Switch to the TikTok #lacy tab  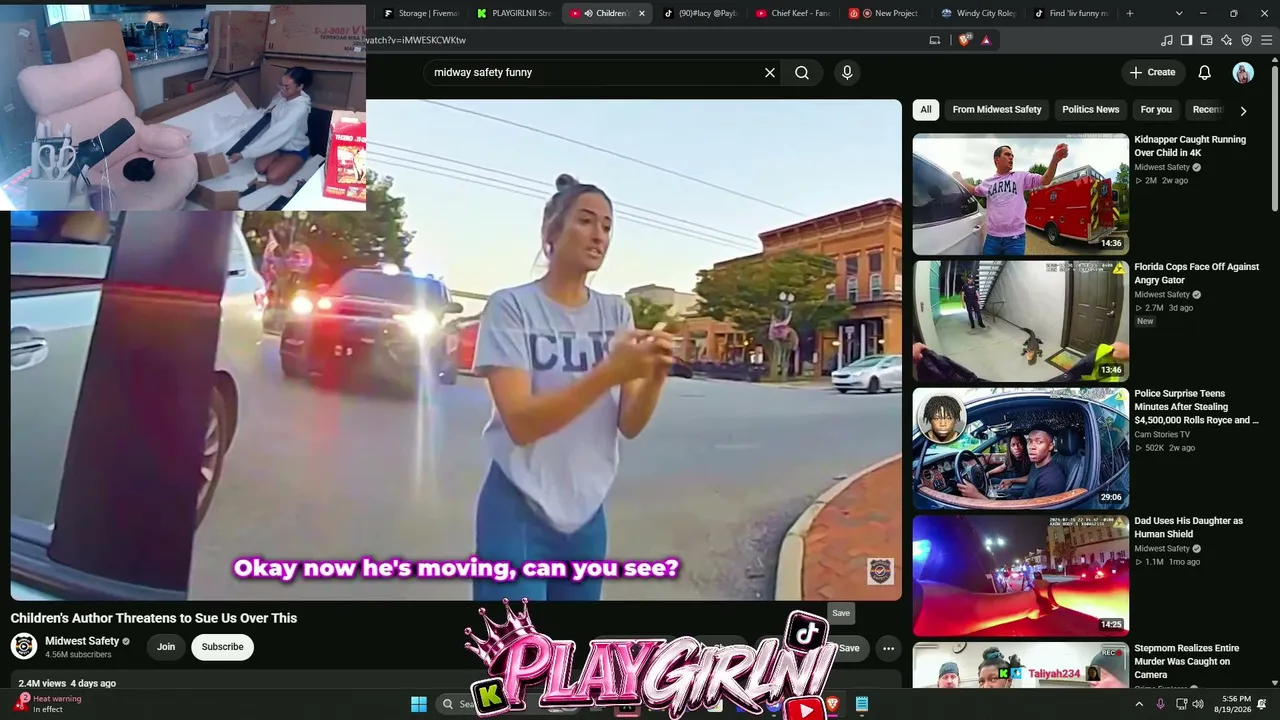701,13
